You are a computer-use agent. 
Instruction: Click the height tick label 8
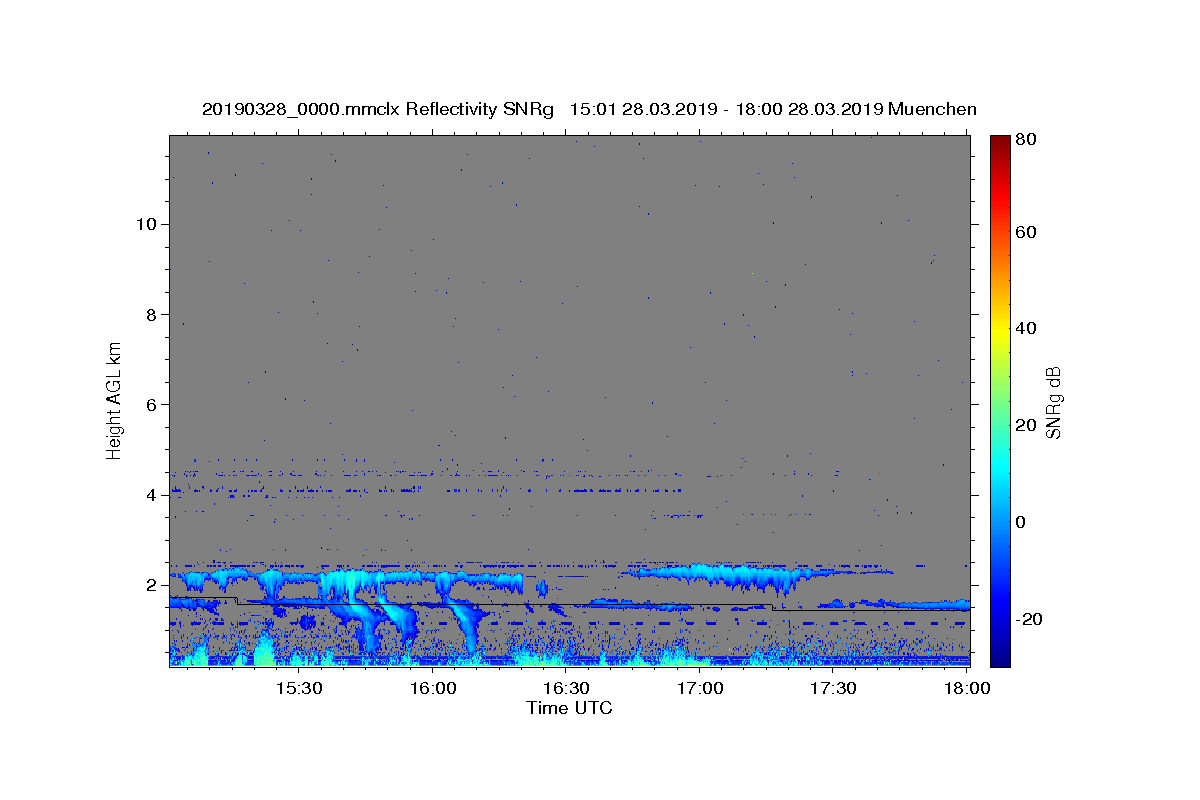click(x=150, y=314)
